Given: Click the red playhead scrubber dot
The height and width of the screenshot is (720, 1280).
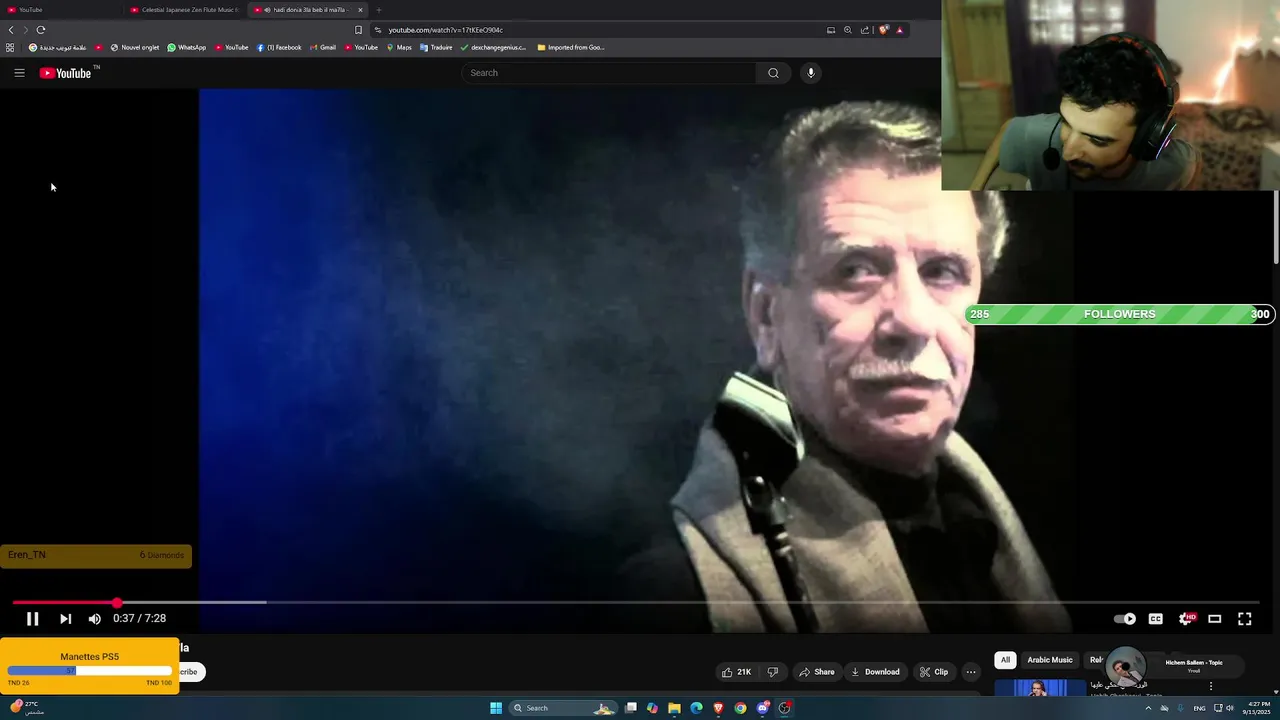Looking at the screenshot, I should pos(117,602).
